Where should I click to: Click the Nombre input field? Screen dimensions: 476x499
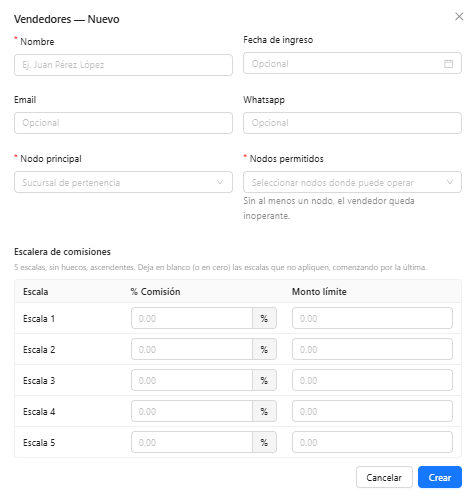point(123,65)
